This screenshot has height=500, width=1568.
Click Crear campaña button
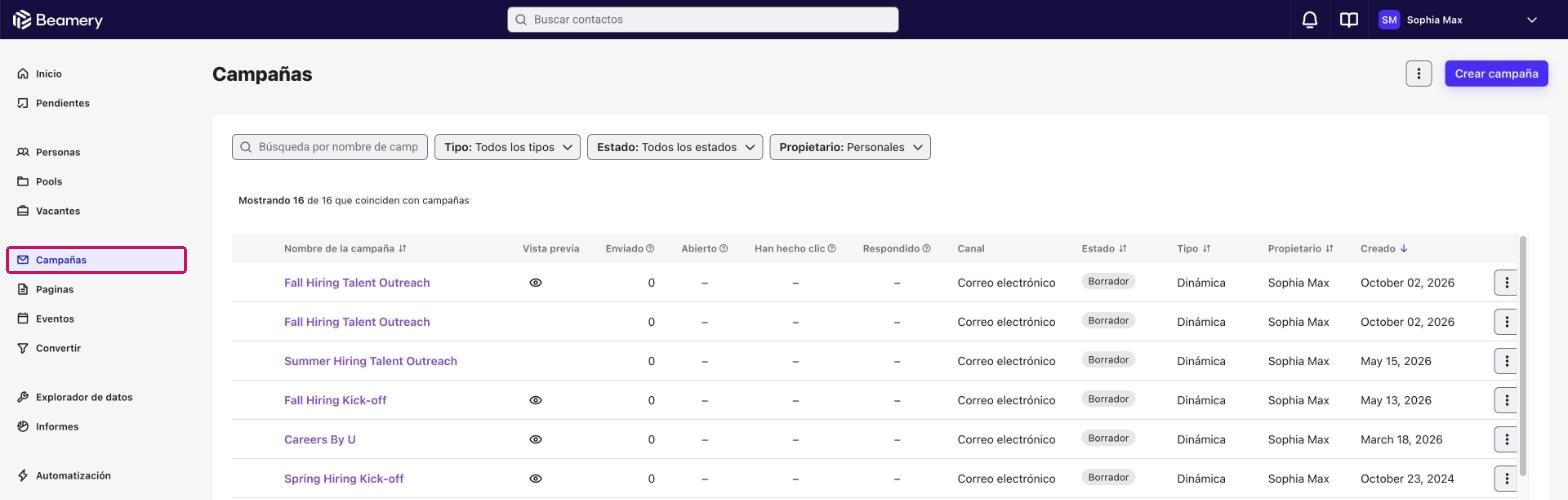tap(1496, 73)
